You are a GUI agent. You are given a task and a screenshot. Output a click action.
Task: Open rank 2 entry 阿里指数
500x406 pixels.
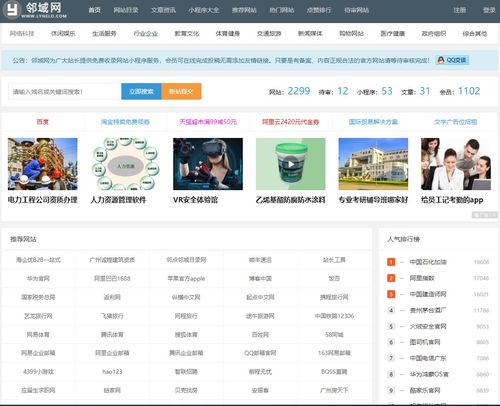[x=422, y=278]
